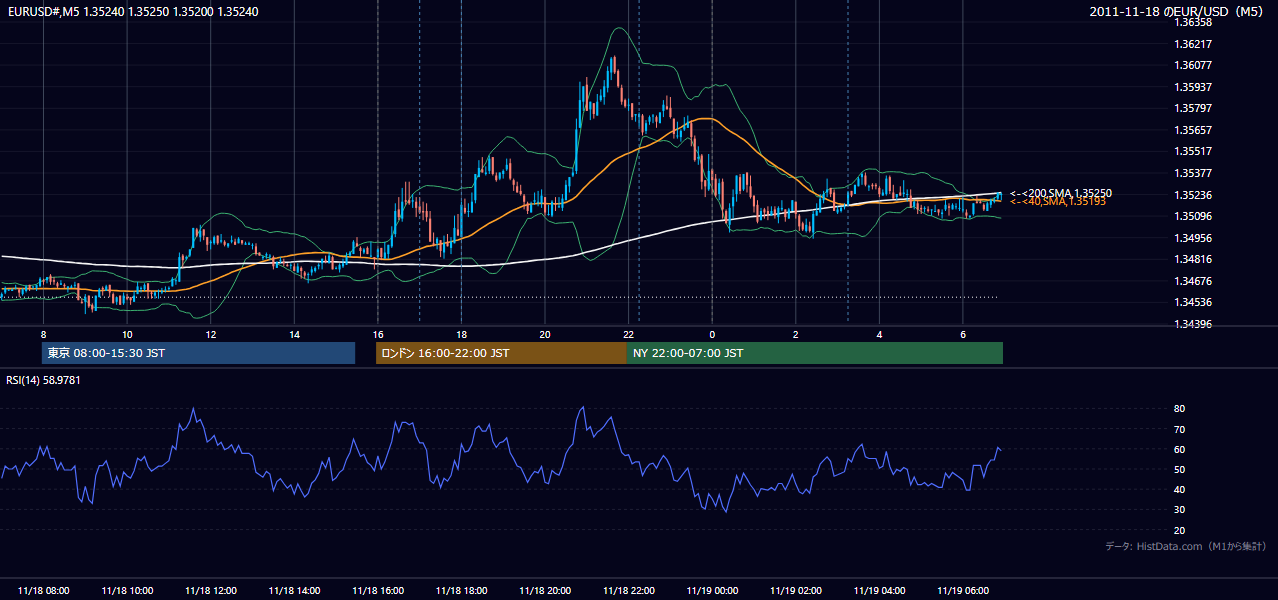
Task: Click the RSI scale value 40
Action: (1180, 489)
